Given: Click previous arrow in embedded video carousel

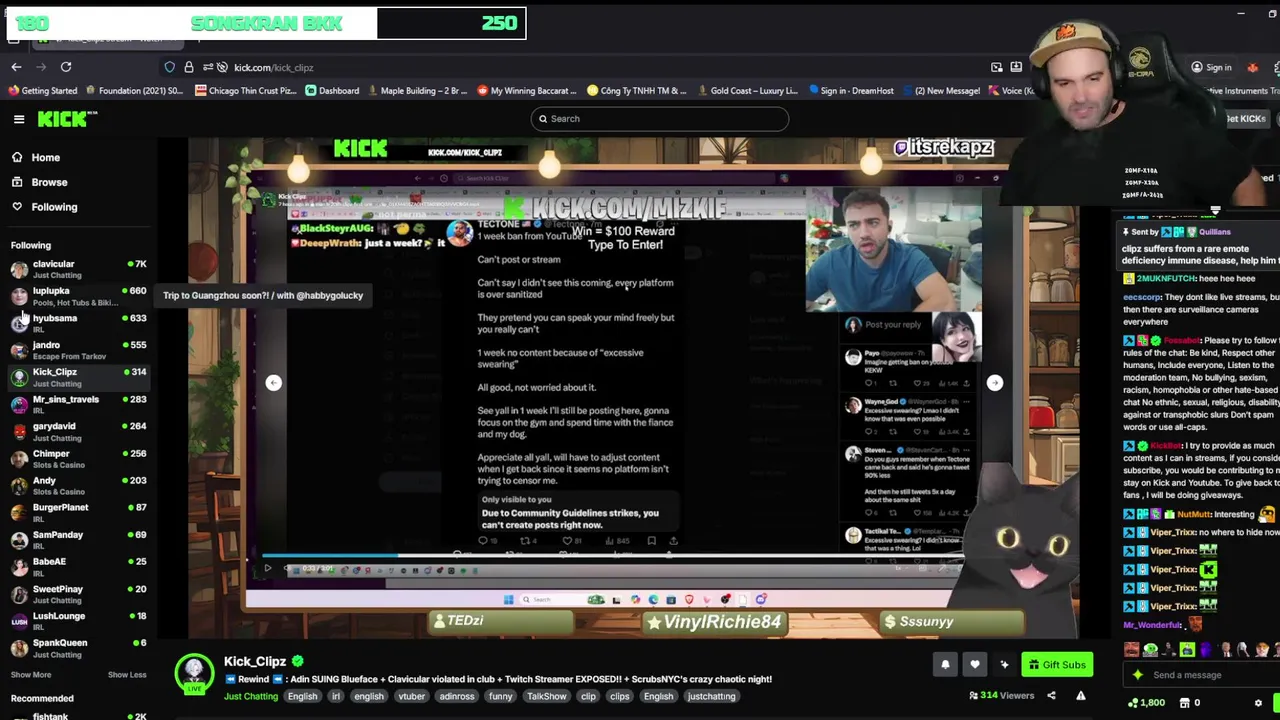Looking at the screenshot, I should click(273, 383).
